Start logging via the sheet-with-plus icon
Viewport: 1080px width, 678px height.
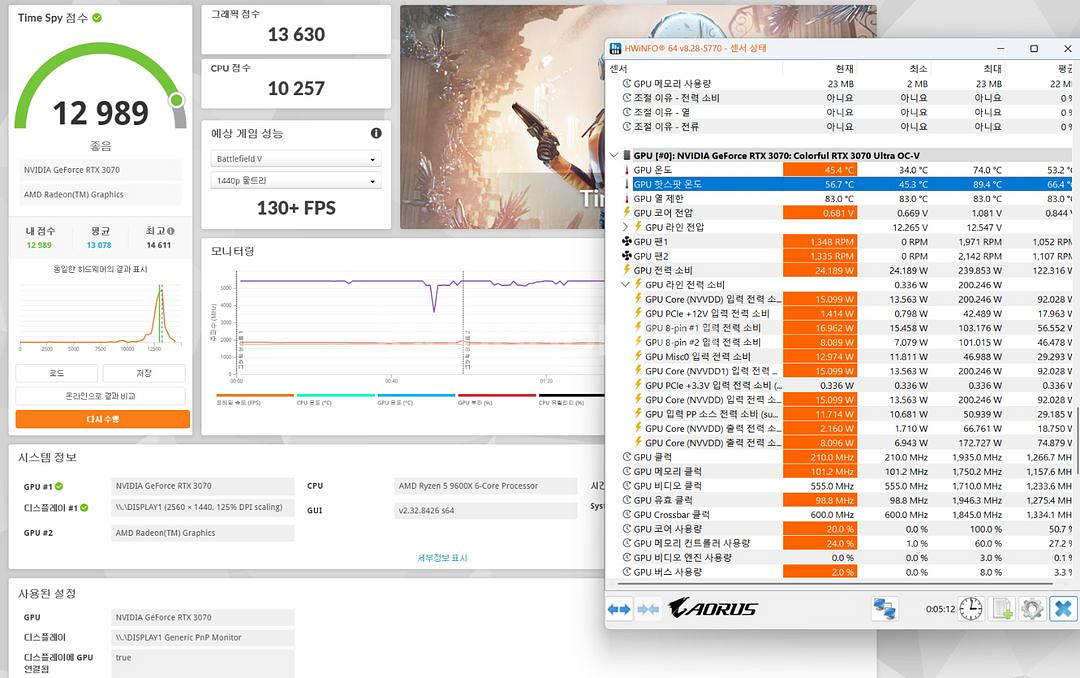[x=1002, y=609]
